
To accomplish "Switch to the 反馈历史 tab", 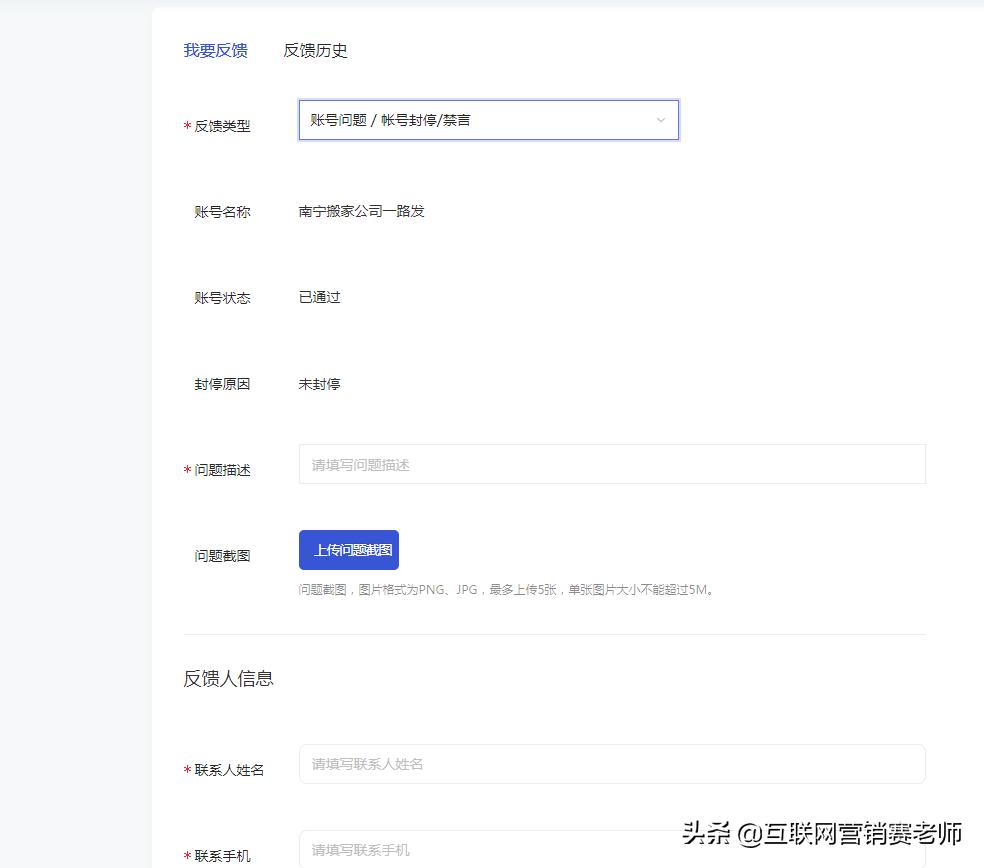I will click(x=315, y=51).
